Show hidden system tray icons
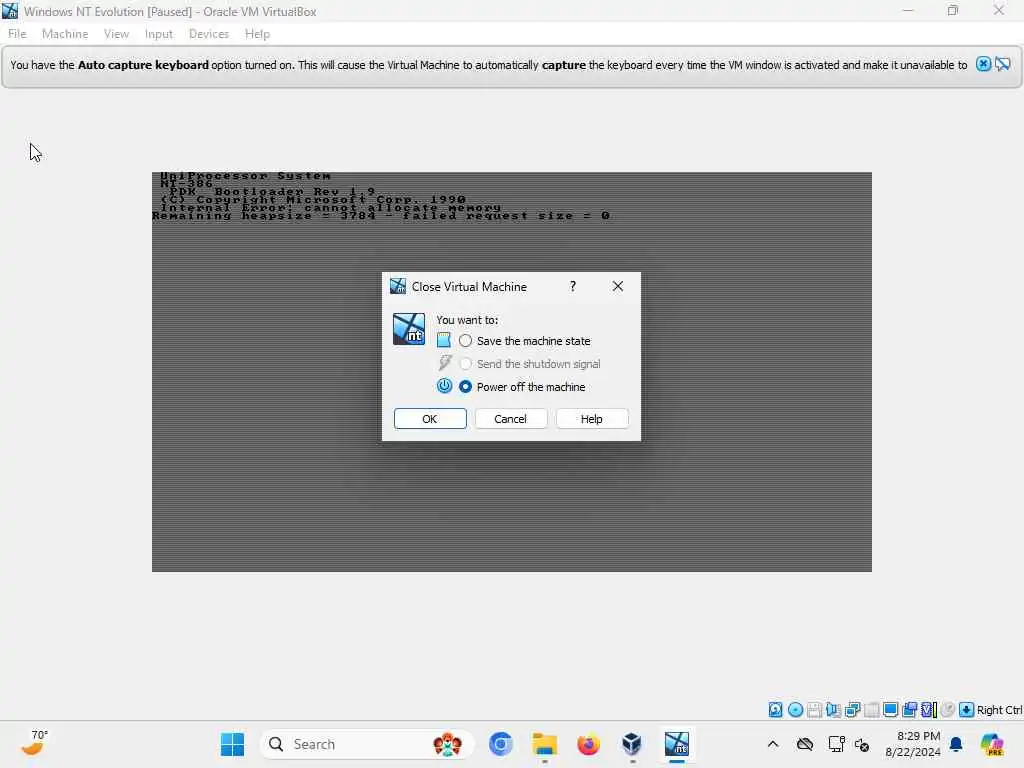The image size is (1024, 768). coord(773,744)
